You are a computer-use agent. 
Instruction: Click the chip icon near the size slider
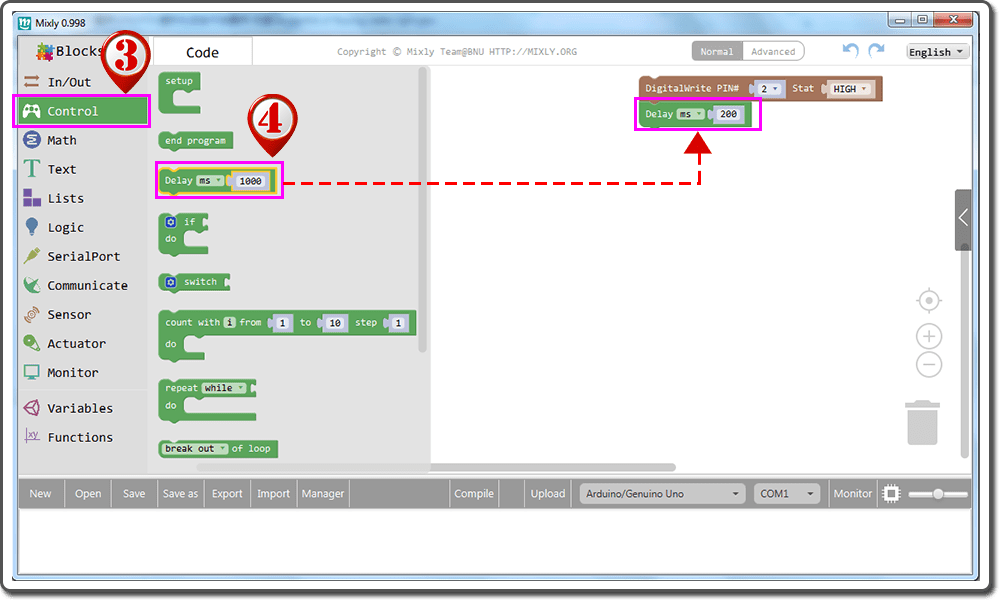point(891,494)
